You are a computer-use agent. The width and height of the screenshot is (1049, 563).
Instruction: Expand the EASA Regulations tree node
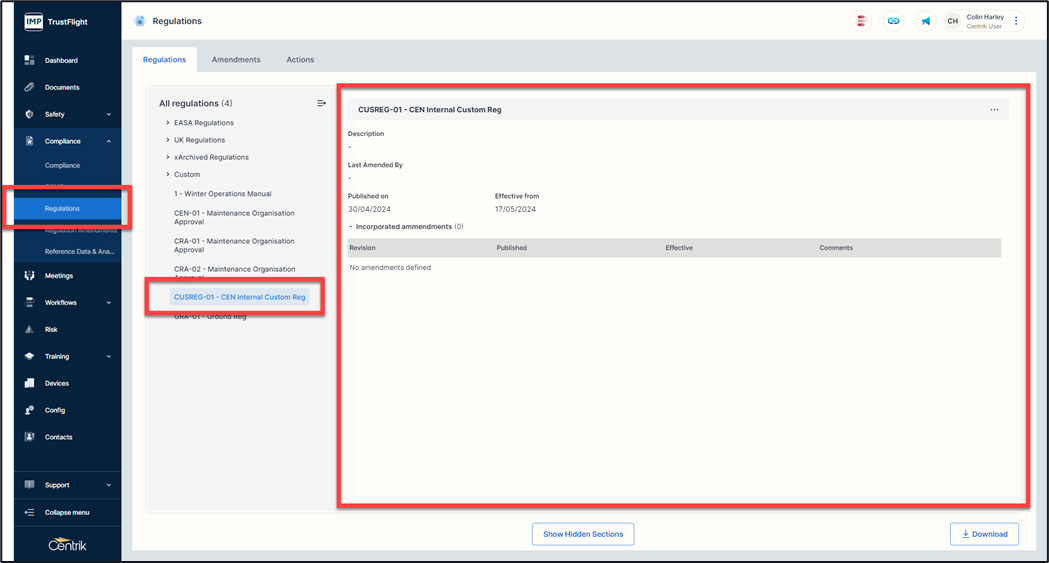[x=168, y=123]
